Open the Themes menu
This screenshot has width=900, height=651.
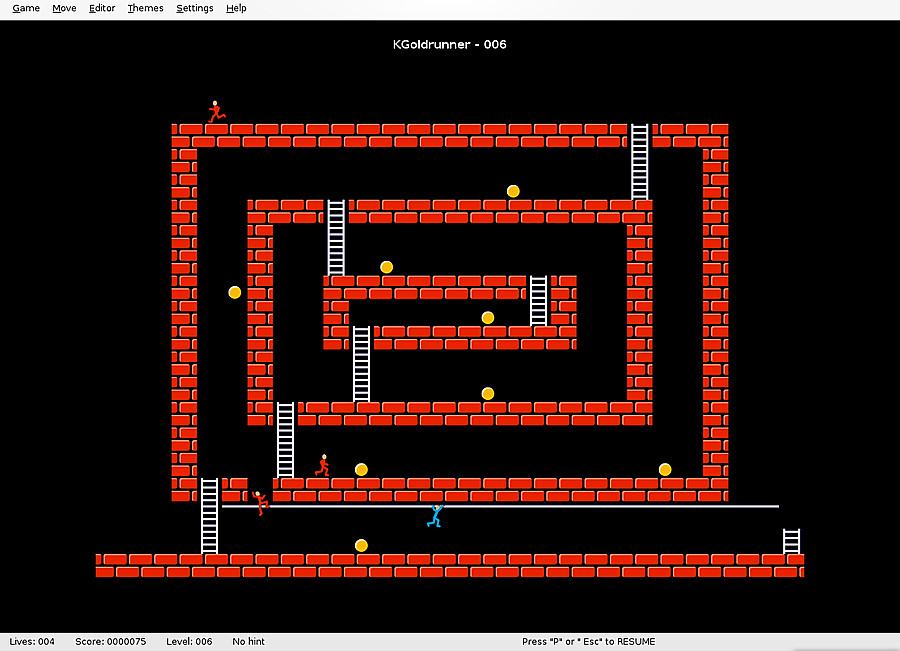145,8
